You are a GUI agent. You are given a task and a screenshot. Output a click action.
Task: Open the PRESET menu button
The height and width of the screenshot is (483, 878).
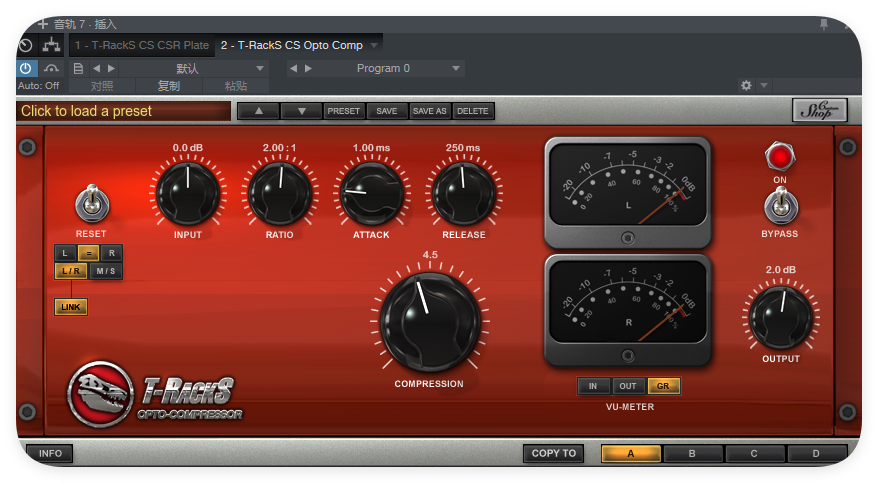coord(343,111)
